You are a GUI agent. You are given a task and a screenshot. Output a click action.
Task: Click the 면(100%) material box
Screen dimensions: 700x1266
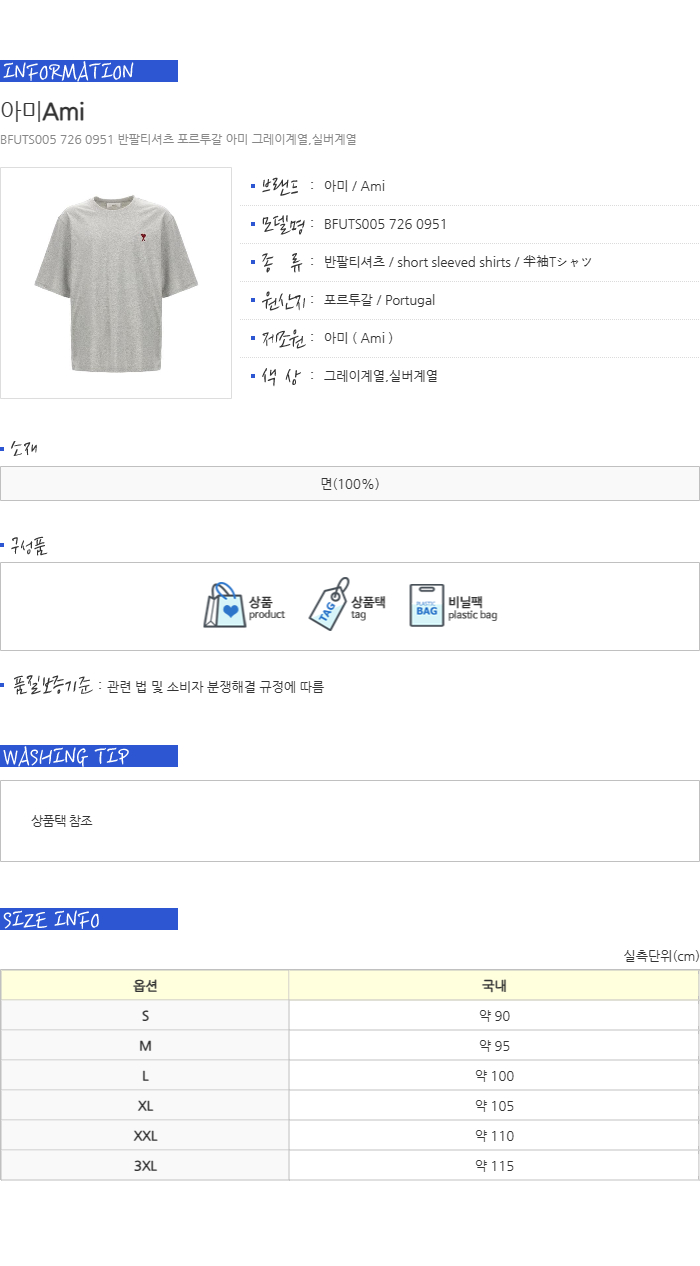pos(350,484)
